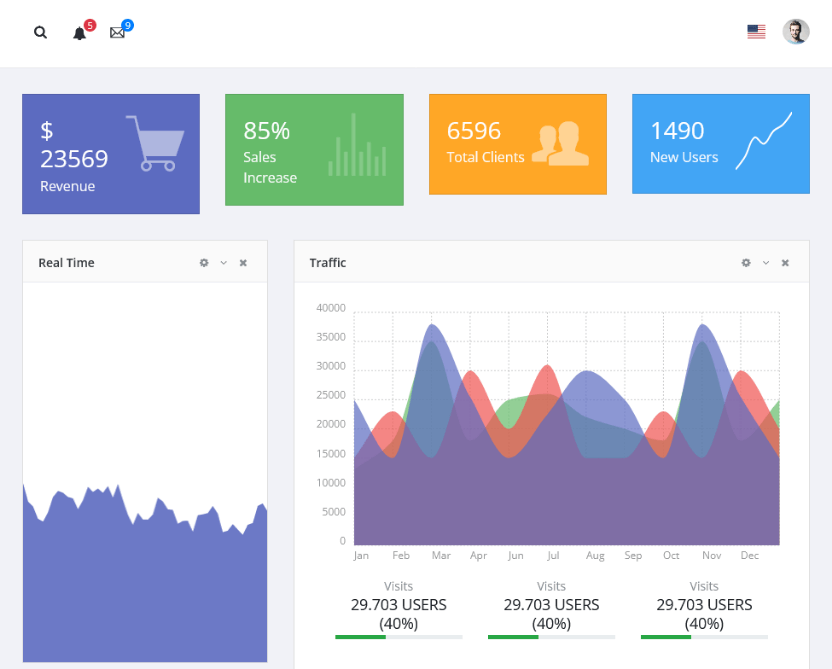Click the shopping cart icon in Revenue card

[155, 143]
